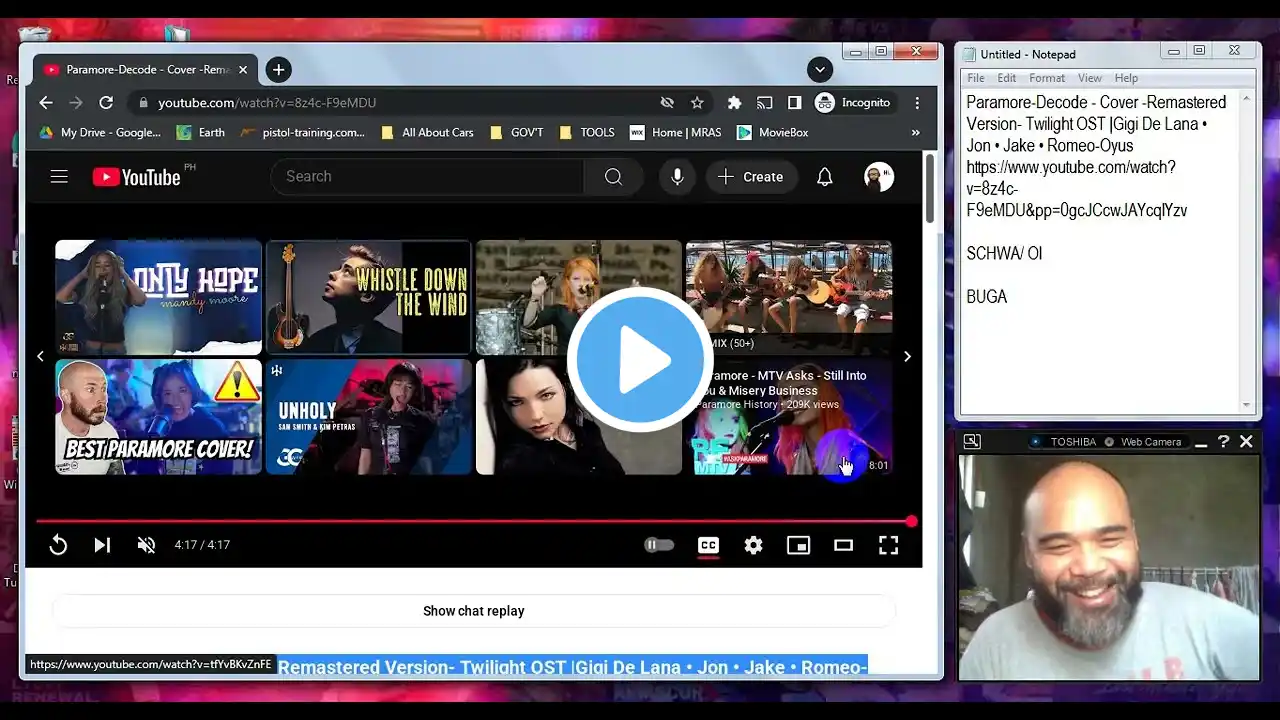Screen dimensions: 1280x720
Task: Switch to theater mode view
Action: click(843, 545)
